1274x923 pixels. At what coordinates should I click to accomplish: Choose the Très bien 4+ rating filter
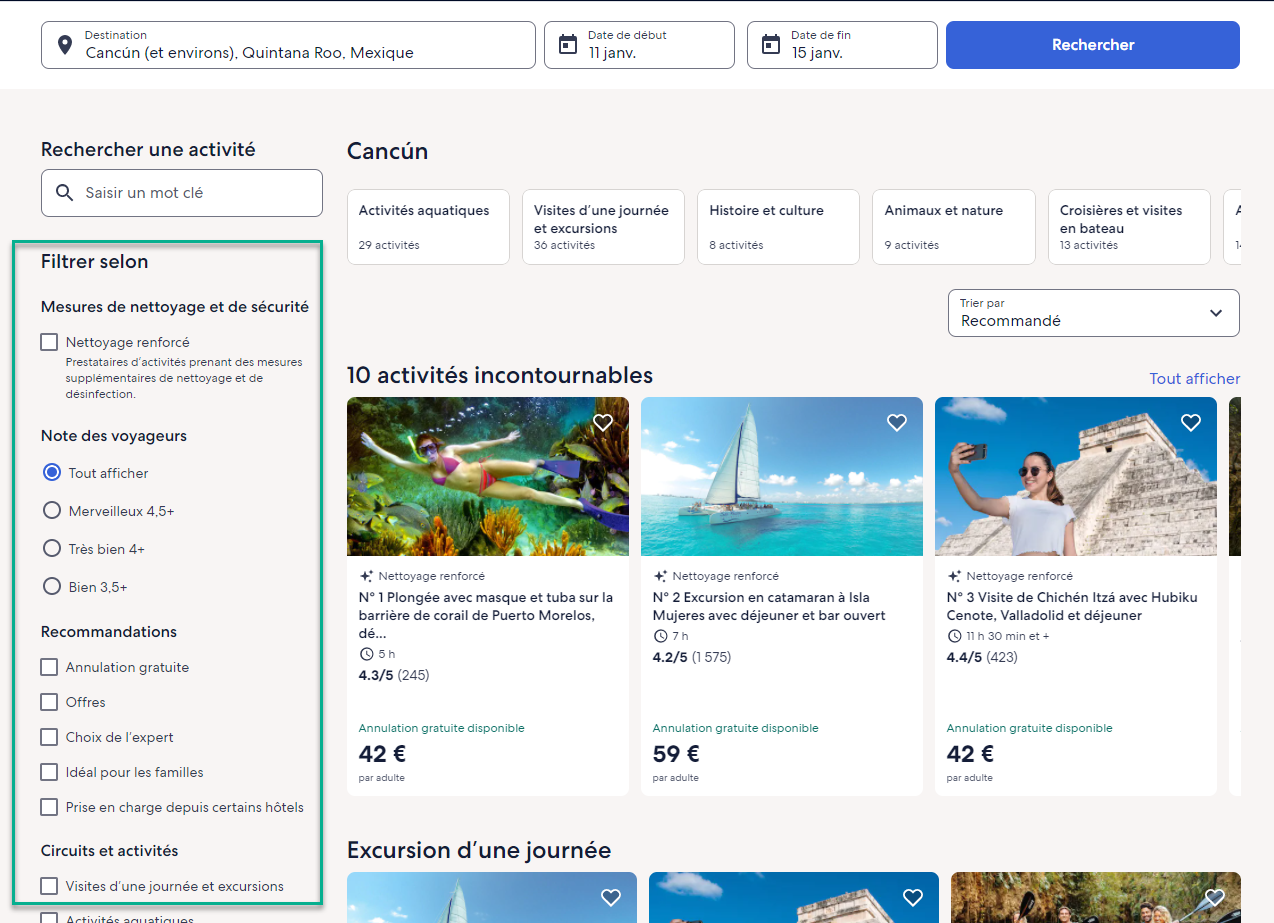[52, 548]
